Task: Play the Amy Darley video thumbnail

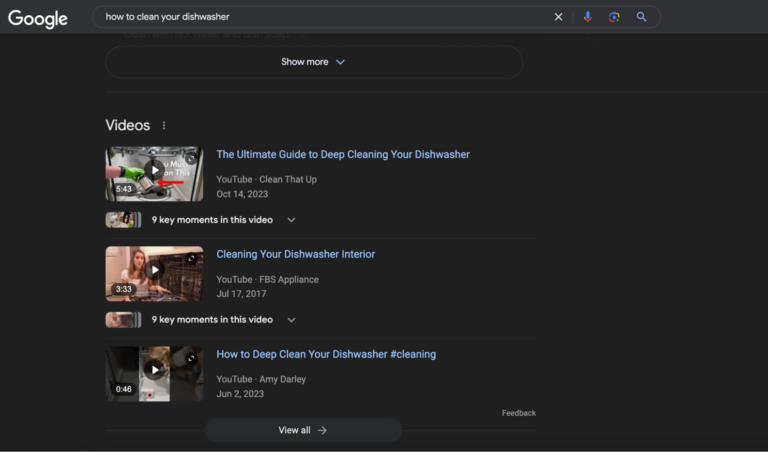Action: (x=154, y=374)
